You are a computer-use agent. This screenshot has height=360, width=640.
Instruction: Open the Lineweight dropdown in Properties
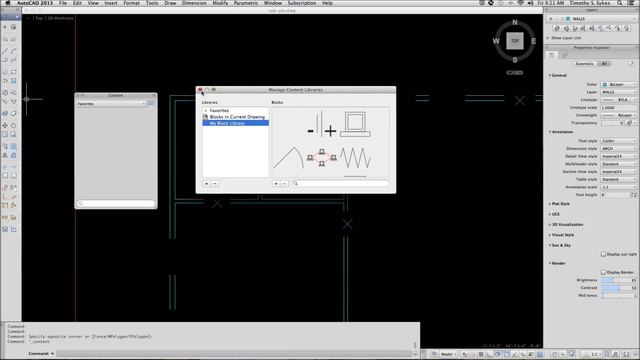point(619,116)
